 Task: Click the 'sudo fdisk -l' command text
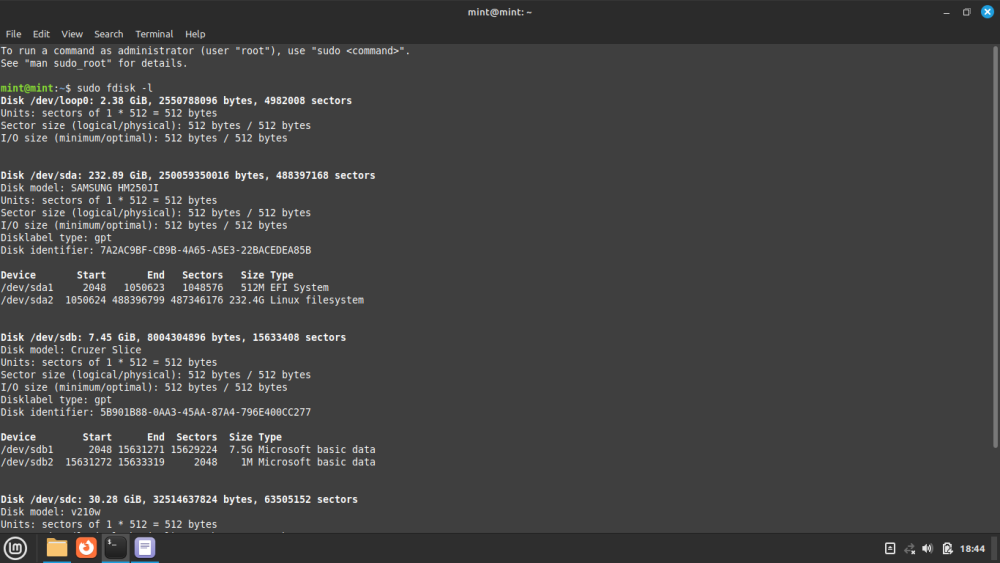coord(115,88)
